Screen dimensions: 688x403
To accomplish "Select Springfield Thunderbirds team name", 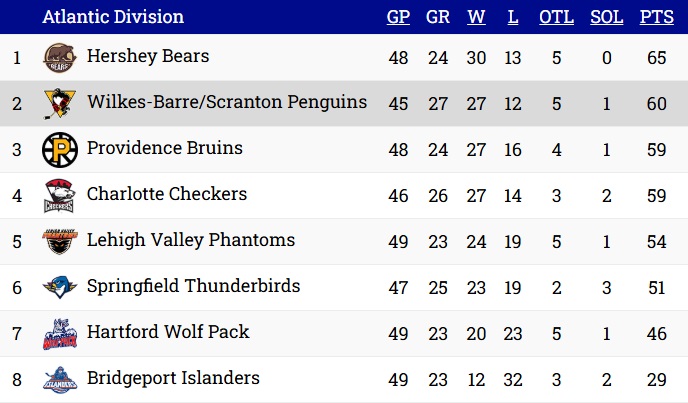I will (x=194, y=286).
